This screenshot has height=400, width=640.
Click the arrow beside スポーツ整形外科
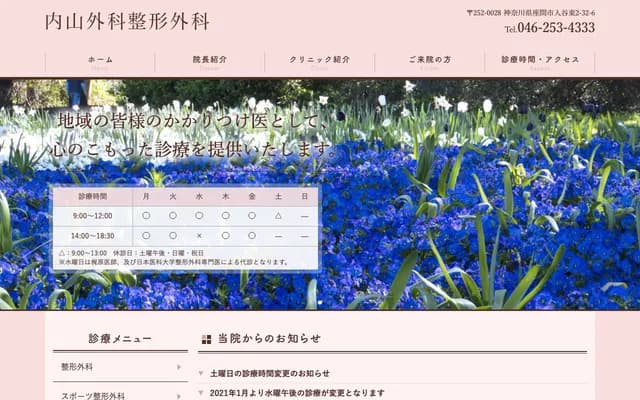point(179,396)
